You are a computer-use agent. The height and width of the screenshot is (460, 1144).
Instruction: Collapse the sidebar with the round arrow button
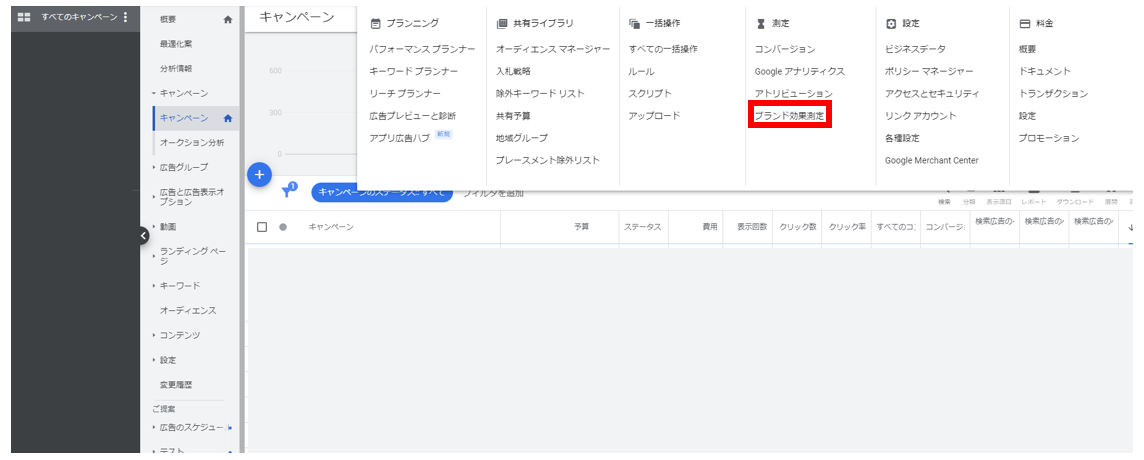tap(144, 235)
